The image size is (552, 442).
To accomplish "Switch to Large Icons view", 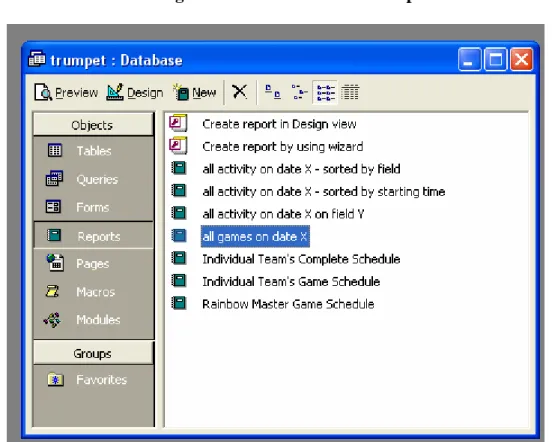I will pyautogui.click(x=273, y=92).
